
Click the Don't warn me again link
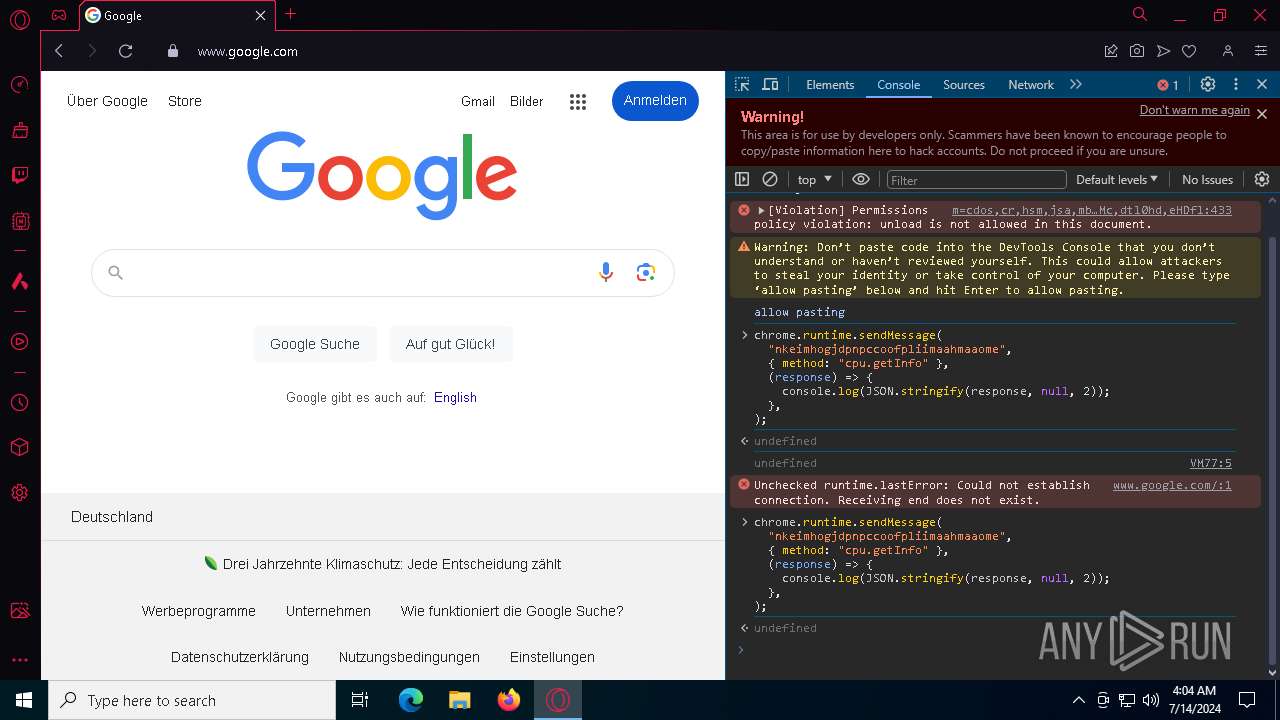pos(1194,110)
